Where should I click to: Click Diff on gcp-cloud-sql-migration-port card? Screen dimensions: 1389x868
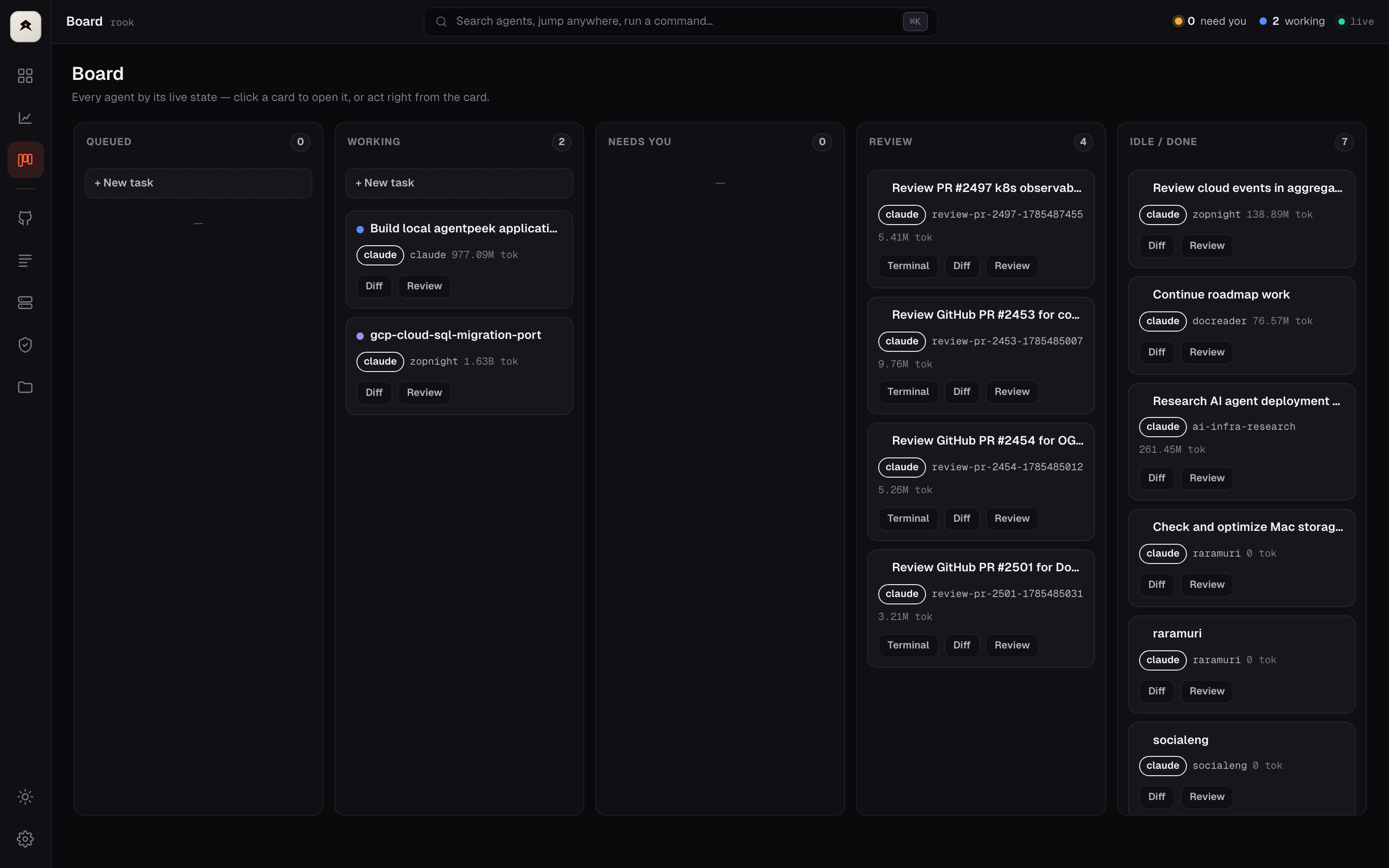coord(373,393)
